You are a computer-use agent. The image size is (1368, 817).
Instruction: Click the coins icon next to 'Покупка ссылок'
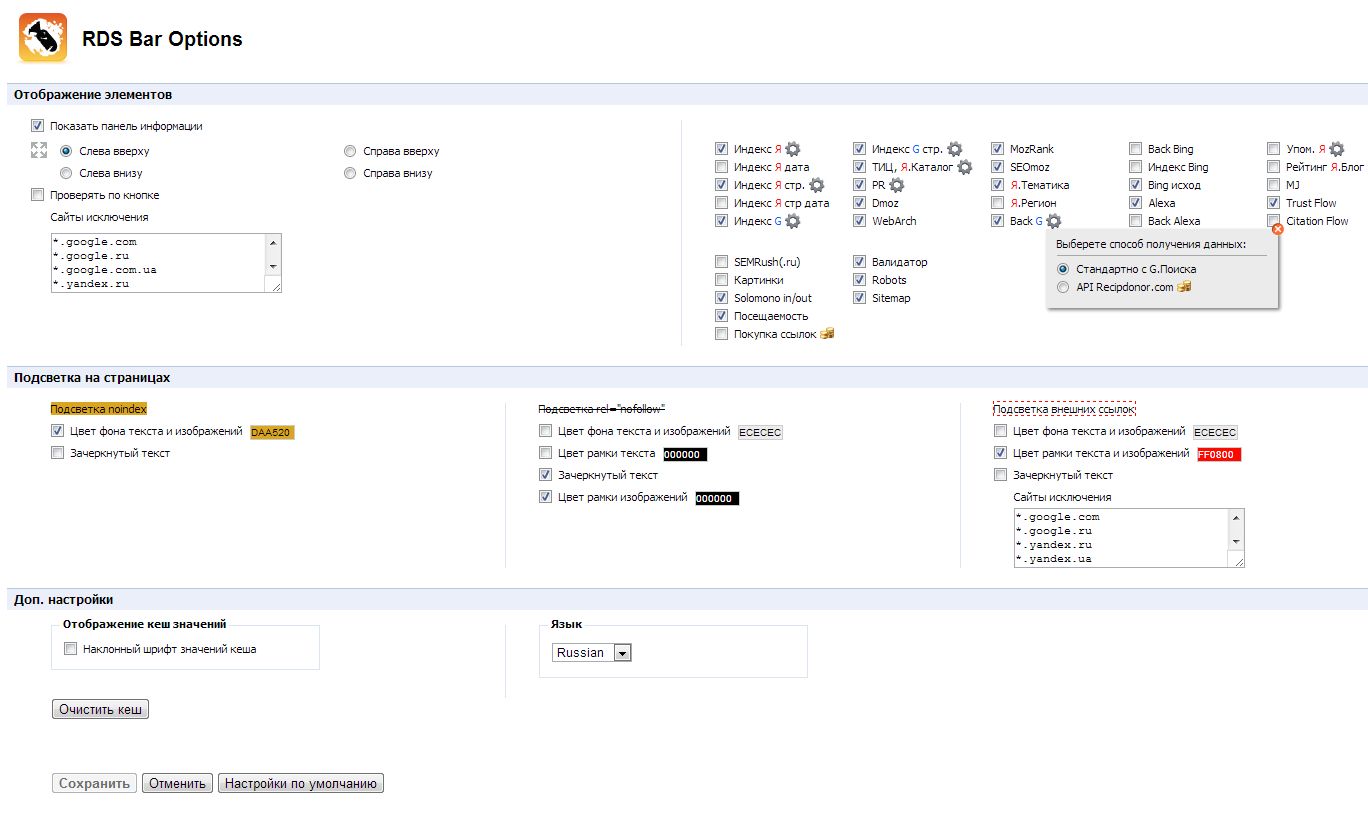click(827, 334)
